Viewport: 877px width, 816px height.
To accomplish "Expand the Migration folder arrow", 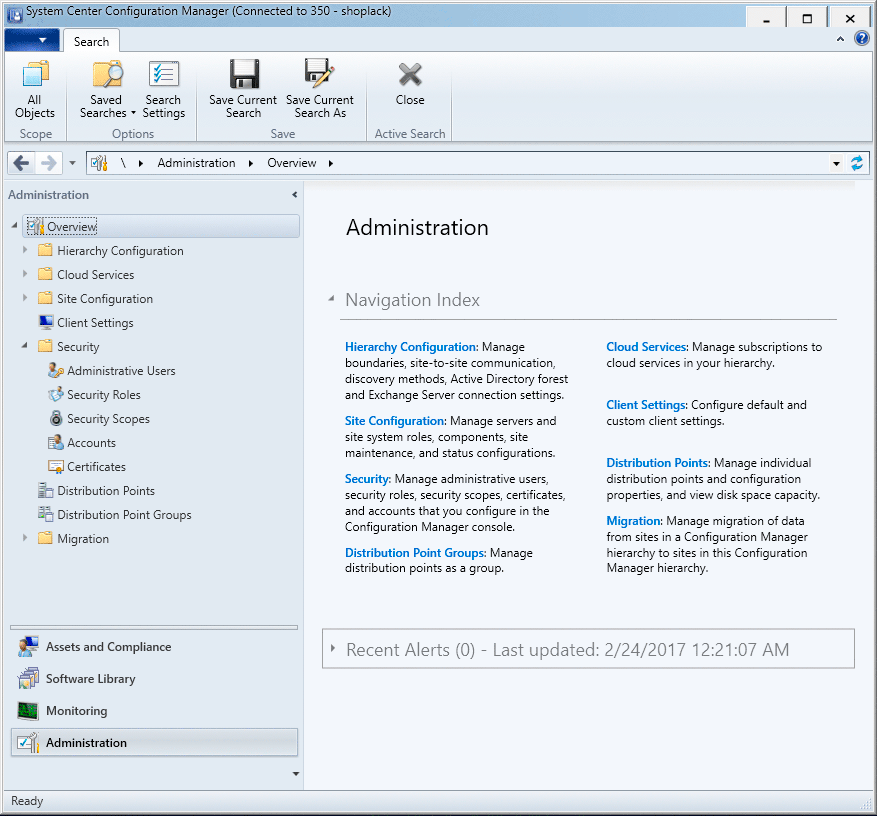I will [x=25, y=537].
